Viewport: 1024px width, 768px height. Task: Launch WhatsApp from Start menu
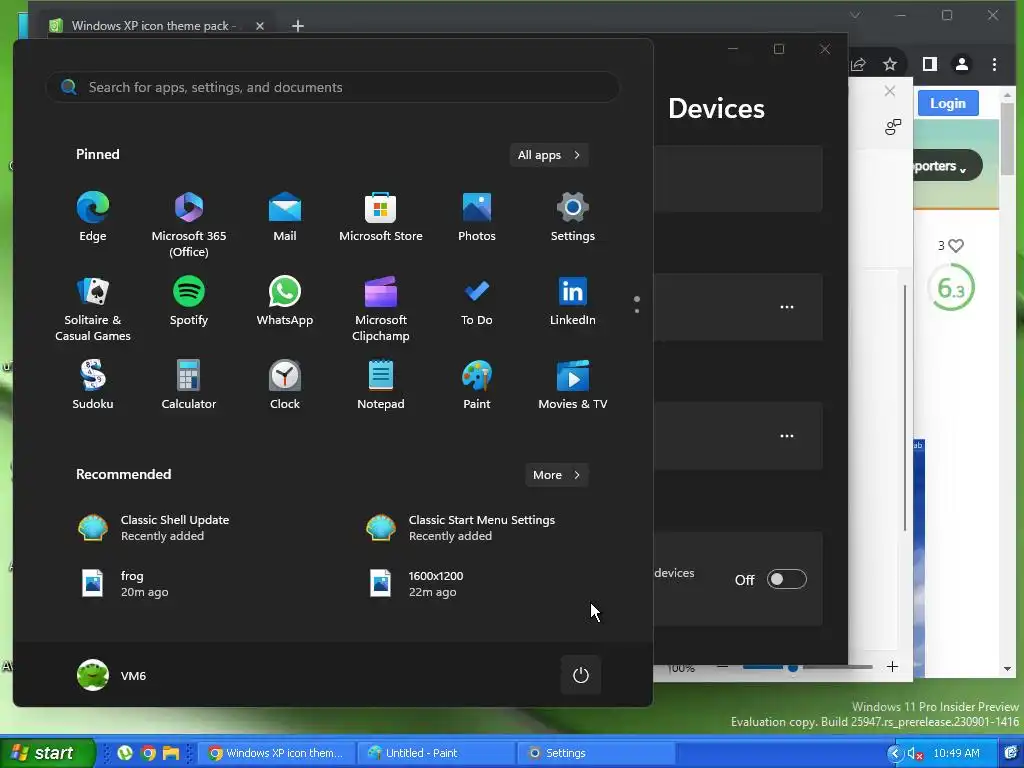285,301
